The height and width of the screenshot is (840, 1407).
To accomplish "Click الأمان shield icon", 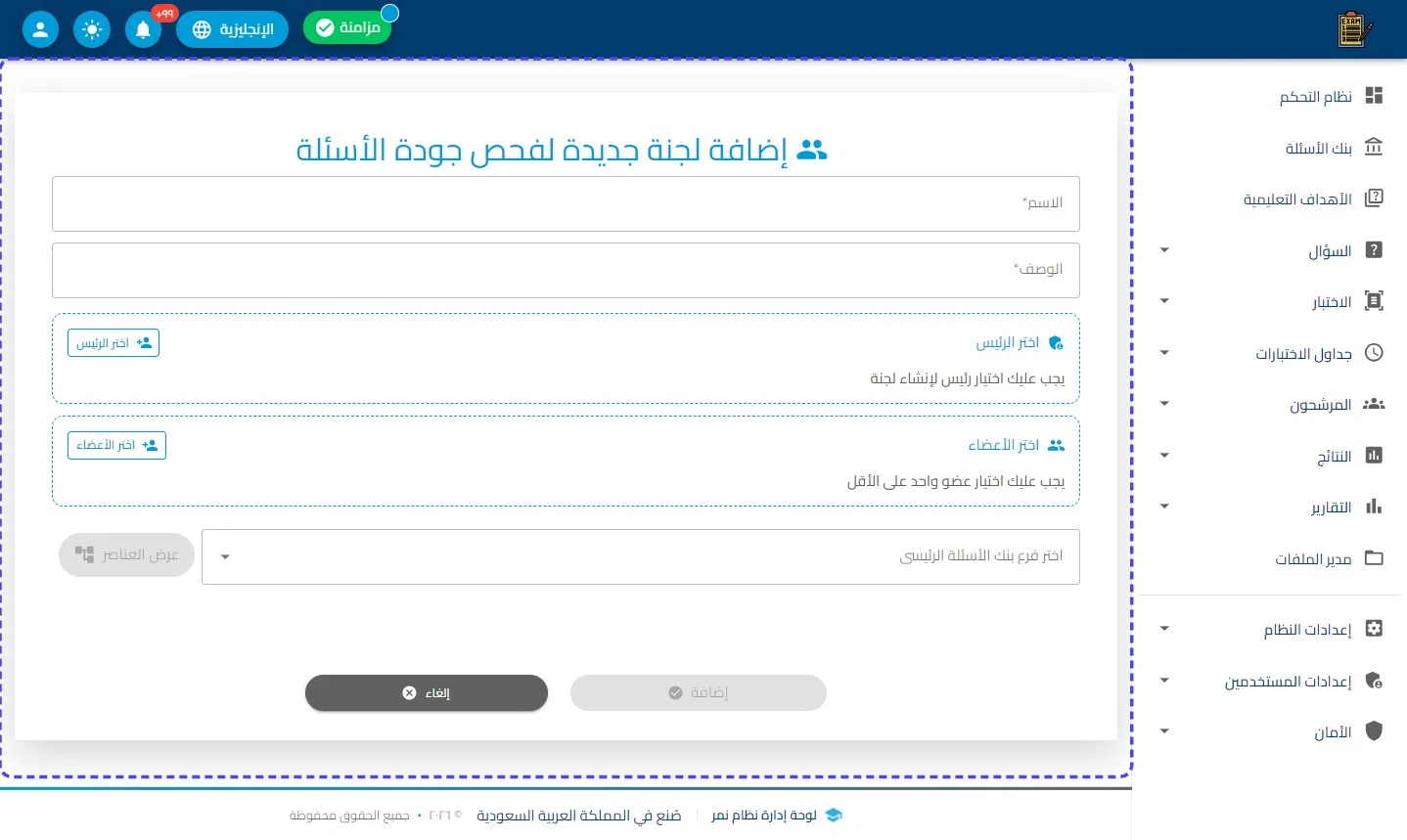I will tap(1374, 731).
